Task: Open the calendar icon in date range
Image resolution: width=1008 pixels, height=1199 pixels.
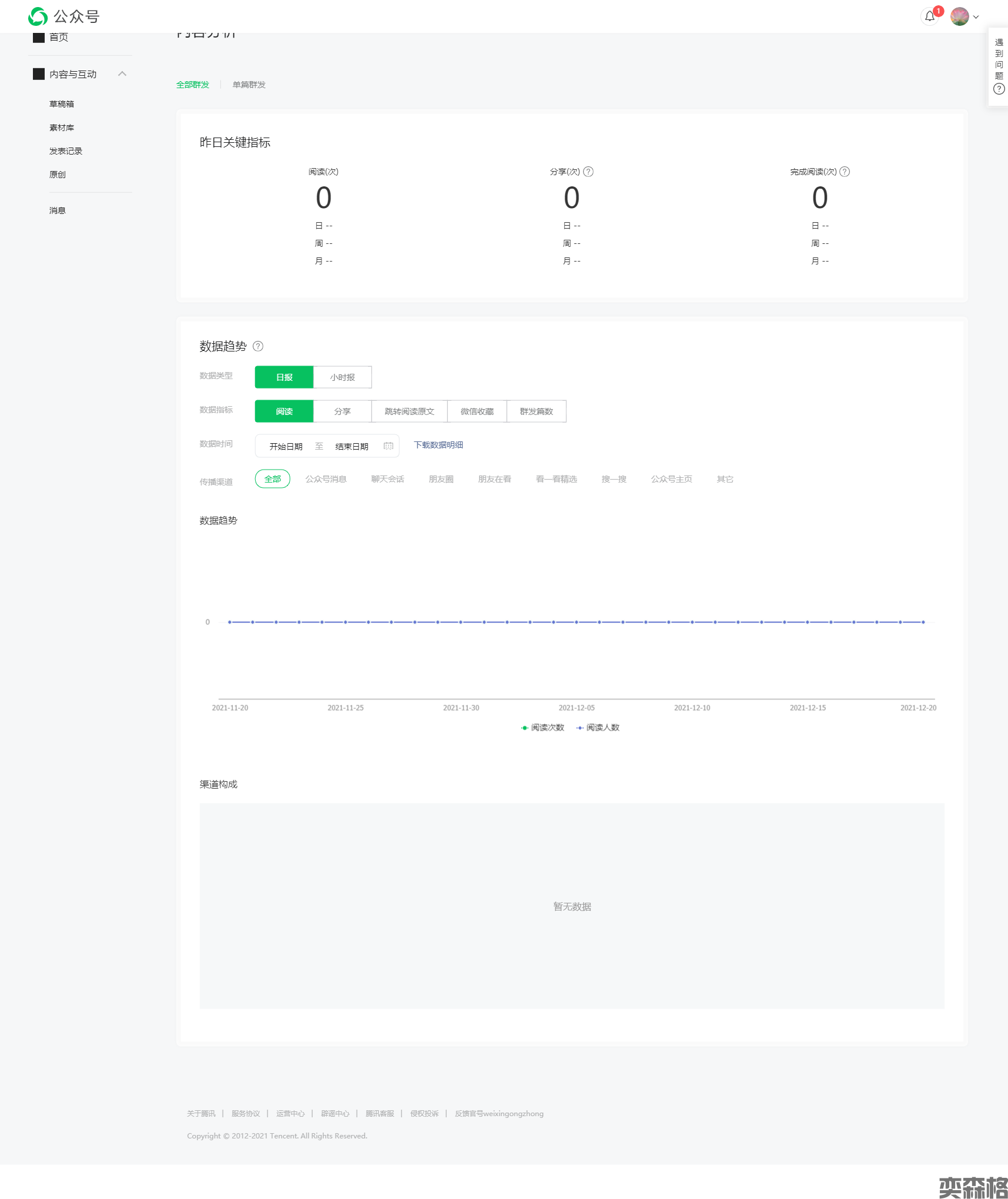Action: pos(389,446)
